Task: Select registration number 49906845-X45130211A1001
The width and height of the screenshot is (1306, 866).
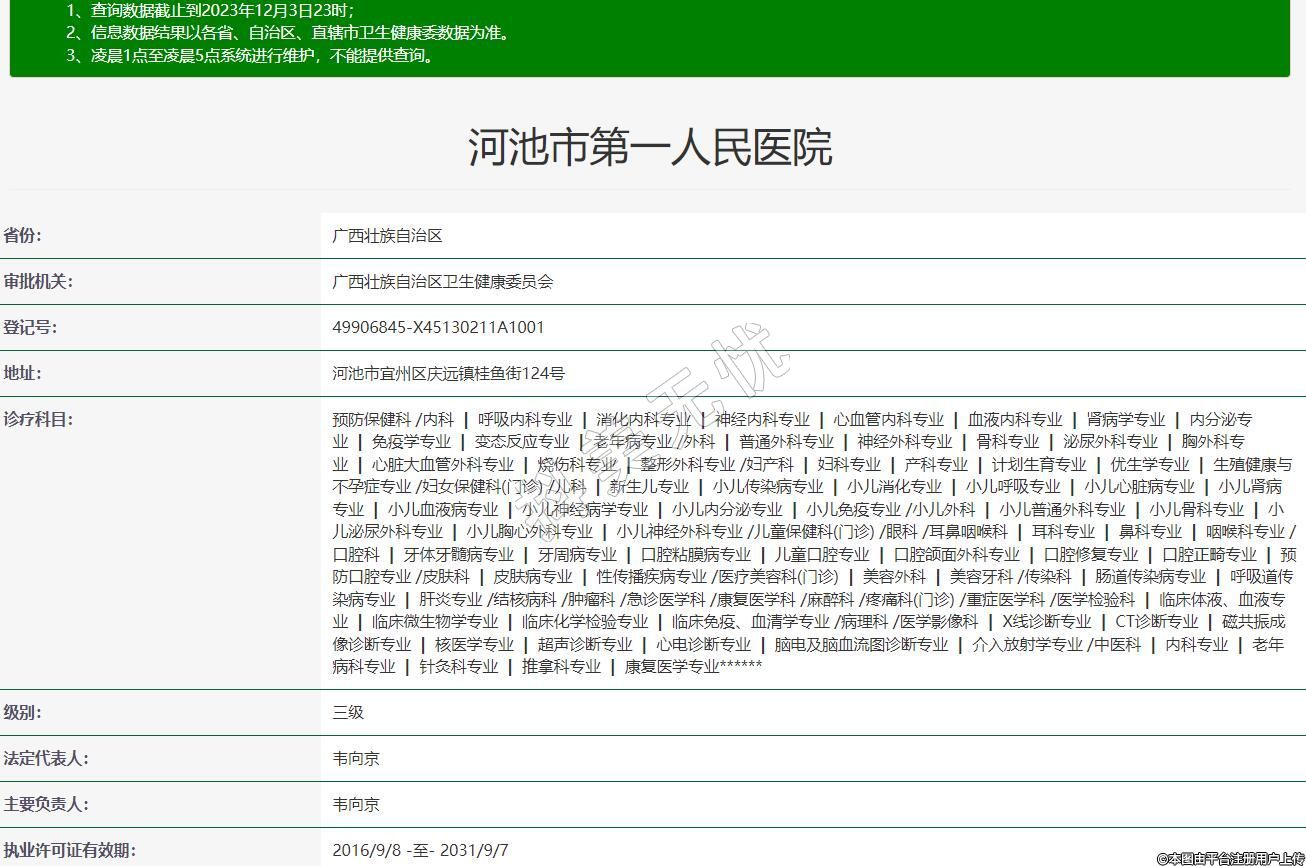Action: pos(438,328)
